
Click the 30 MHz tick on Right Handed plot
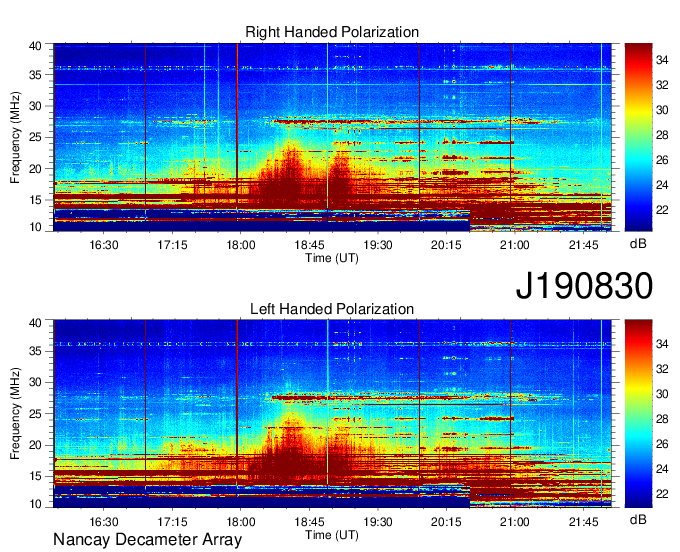[35, 106]
